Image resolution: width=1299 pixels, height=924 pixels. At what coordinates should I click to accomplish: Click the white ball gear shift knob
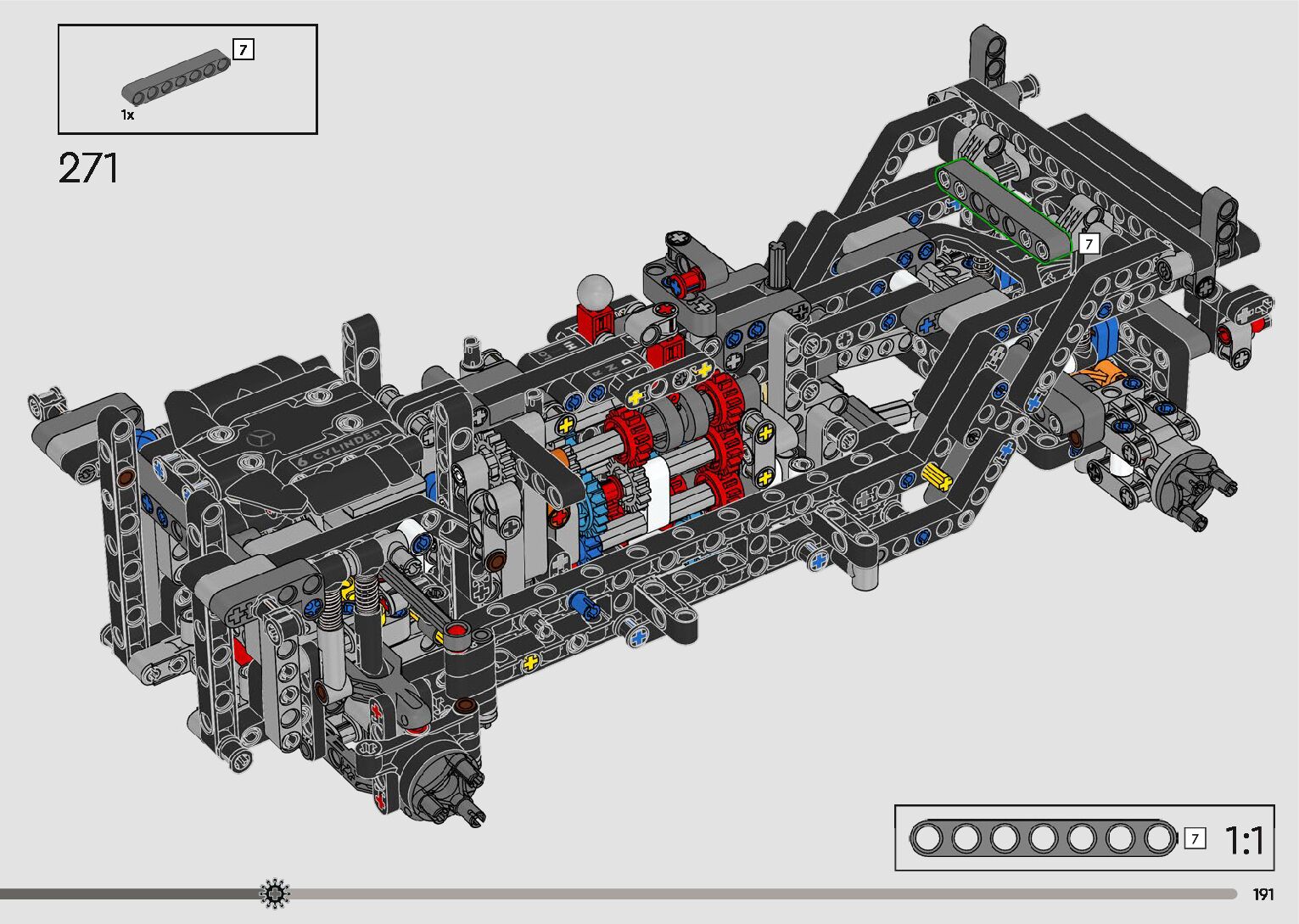point(595,290)
